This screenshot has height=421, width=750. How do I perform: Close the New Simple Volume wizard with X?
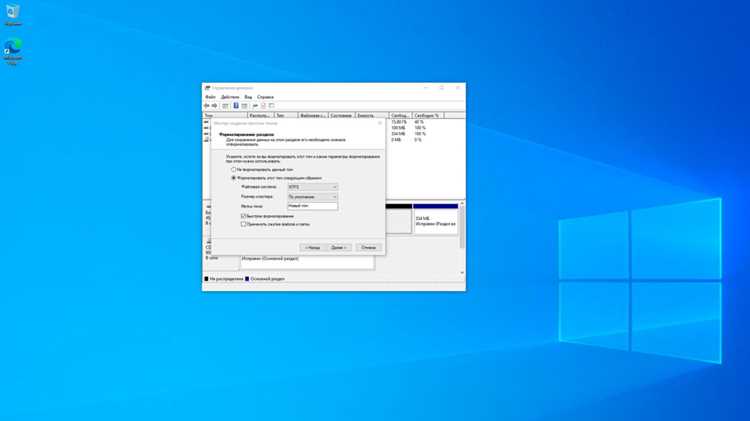coord(380,123)
